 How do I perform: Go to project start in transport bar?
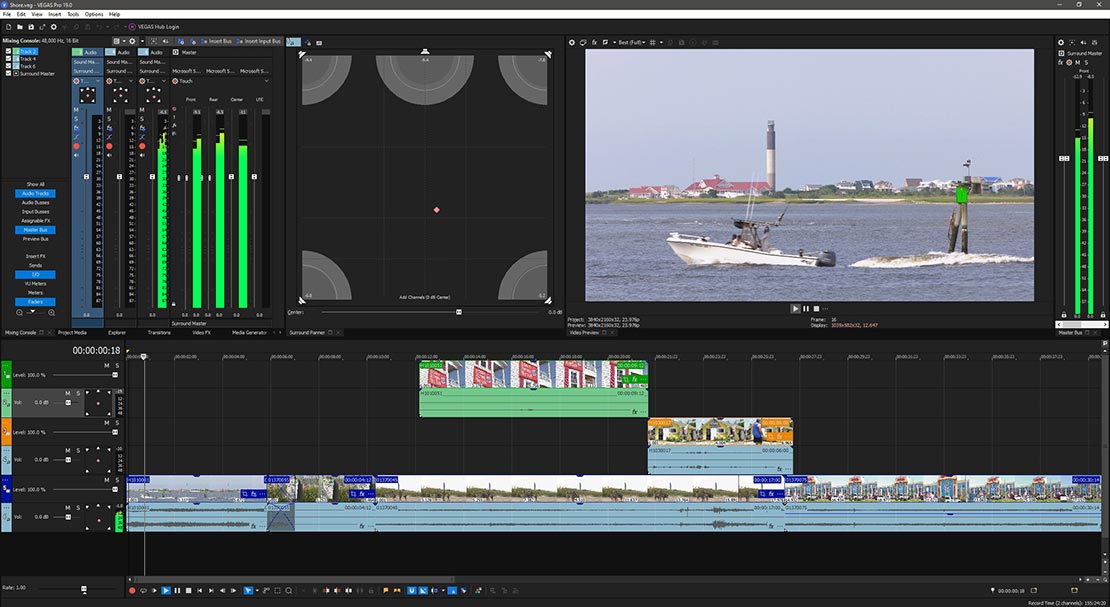point(200,590)
